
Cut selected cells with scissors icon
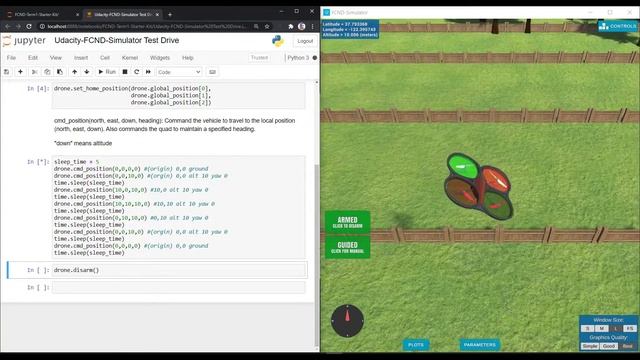35,72
